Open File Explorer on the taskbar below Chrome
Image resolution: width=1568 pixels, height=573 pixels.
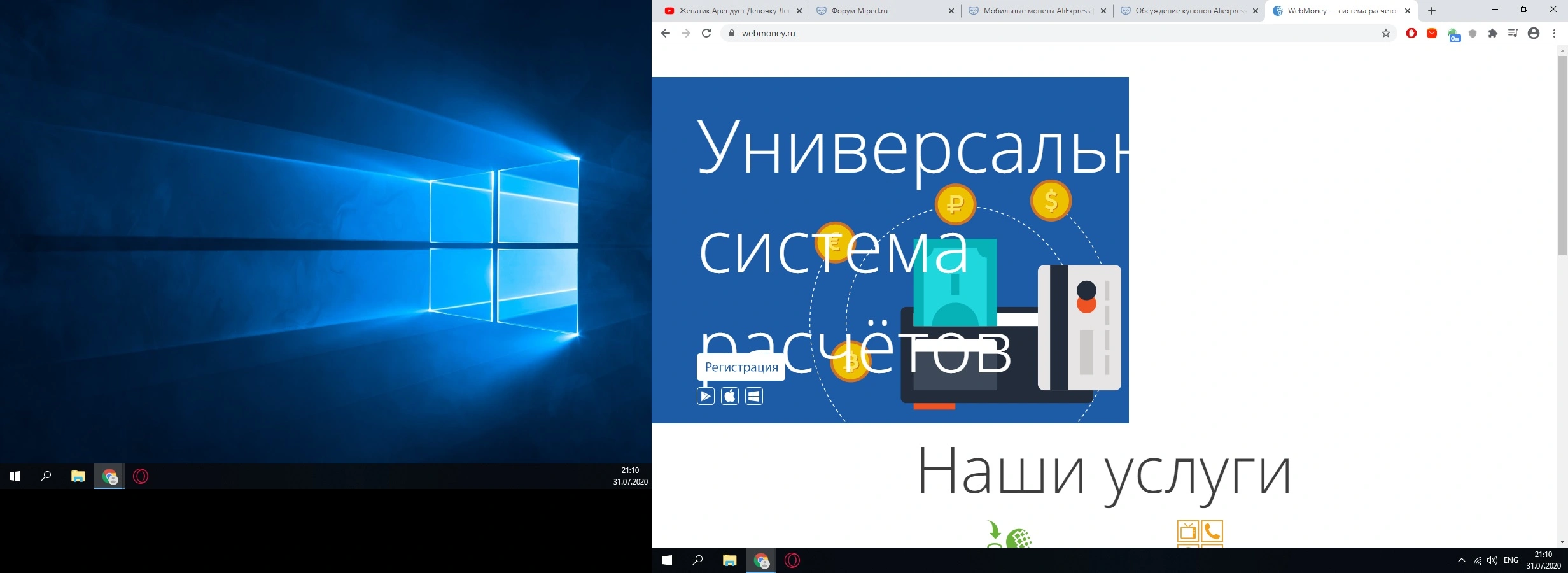click(x=729, y=560)
